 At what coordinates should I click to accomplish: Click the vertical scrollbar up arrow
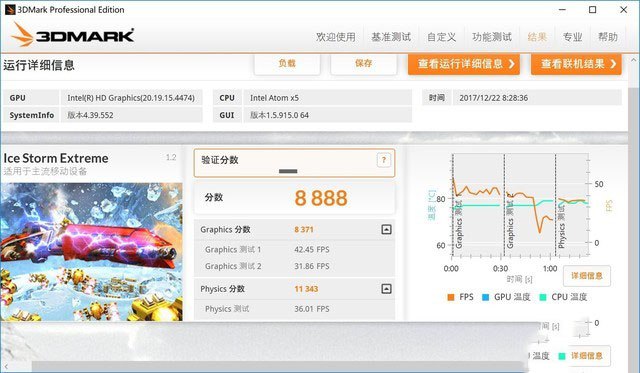[x=633, y=60]
